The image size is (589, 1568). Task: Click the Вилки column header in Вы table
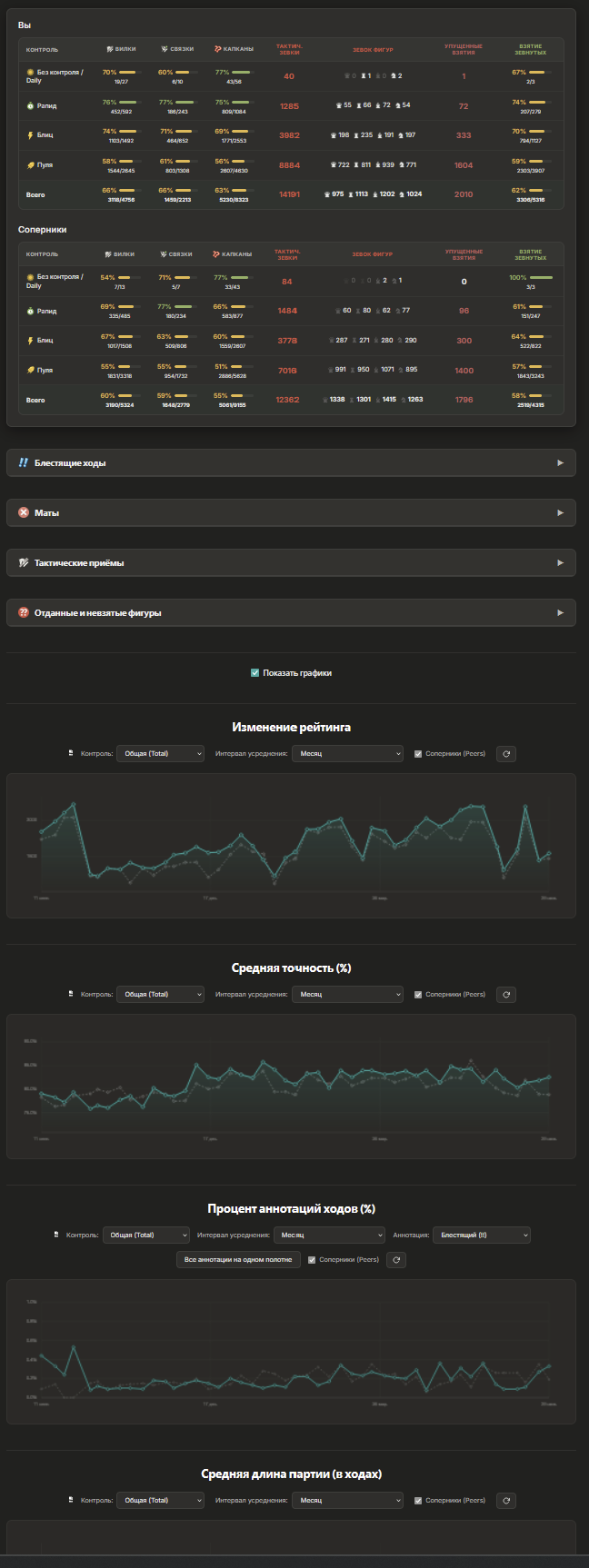click(x=121, y=50)
